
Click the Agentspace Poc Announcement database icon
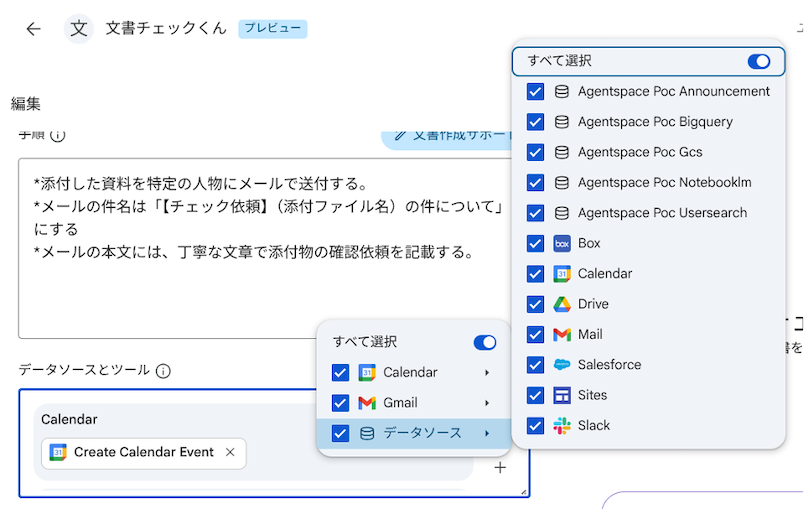(x=562, y=92)
